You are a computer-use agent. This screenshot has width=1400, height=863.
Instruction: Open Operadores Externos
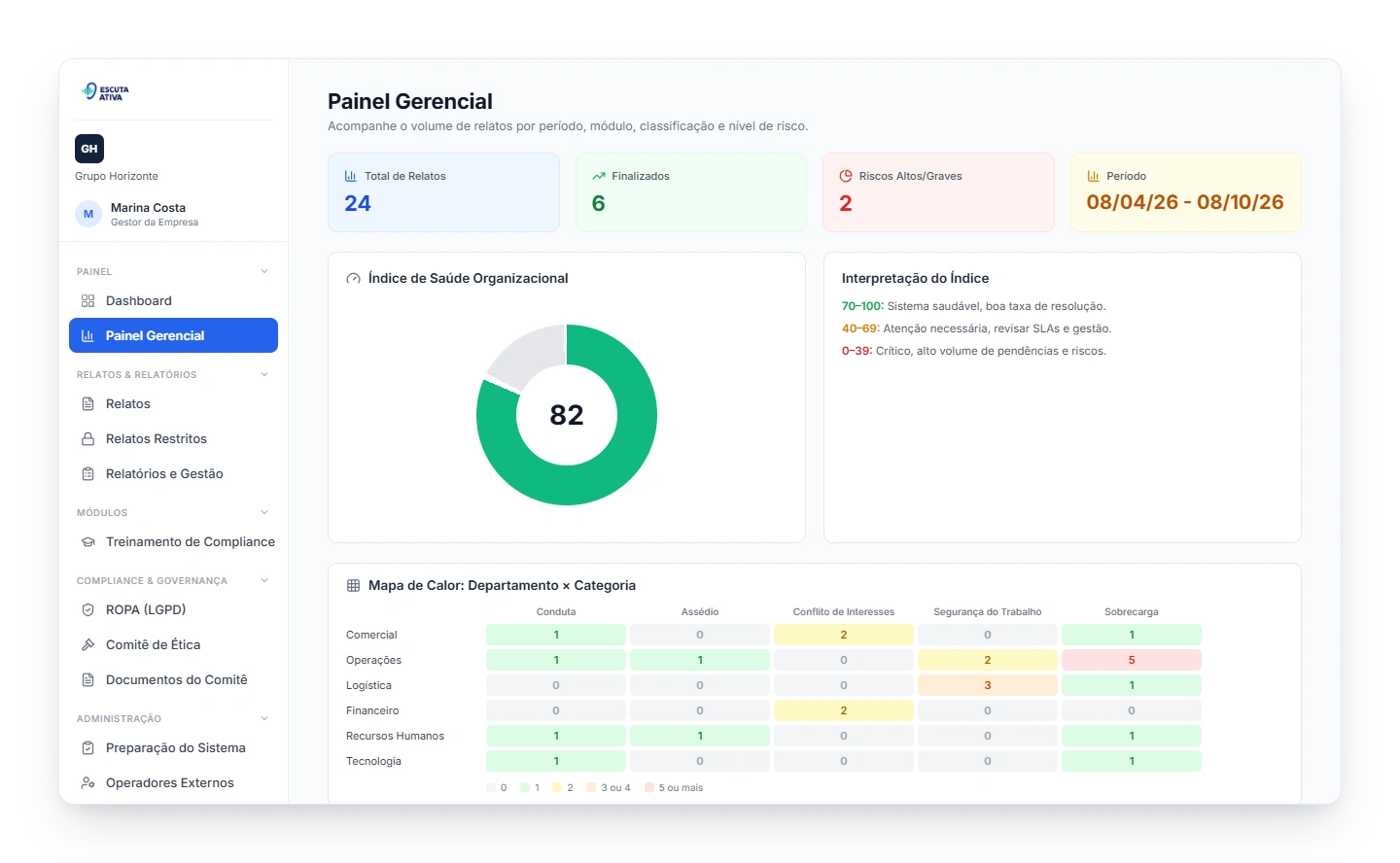[173, 783]
